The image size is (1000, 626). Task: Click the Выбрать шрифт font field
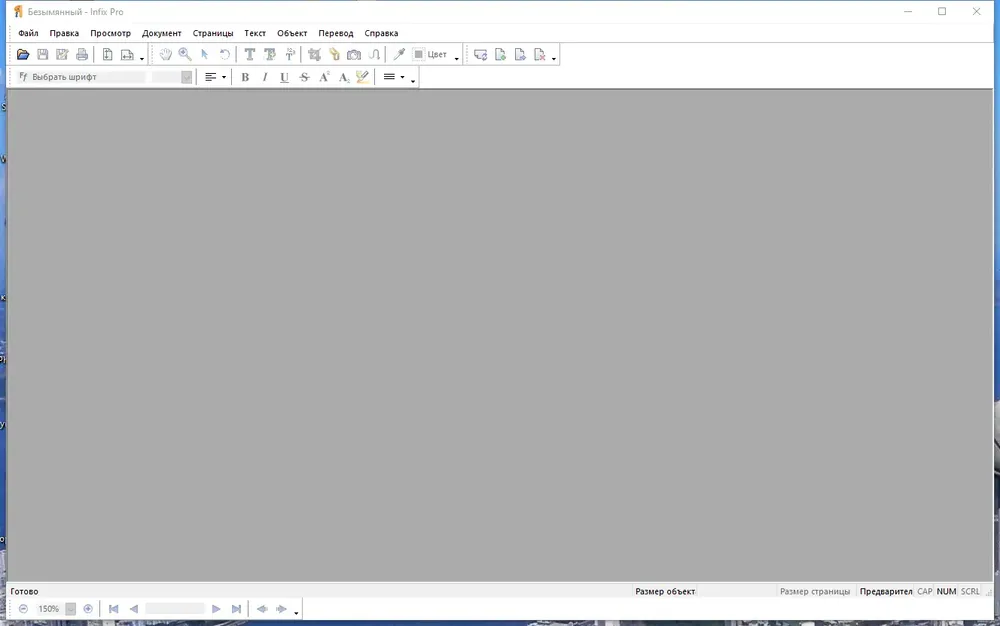(82, 77)
